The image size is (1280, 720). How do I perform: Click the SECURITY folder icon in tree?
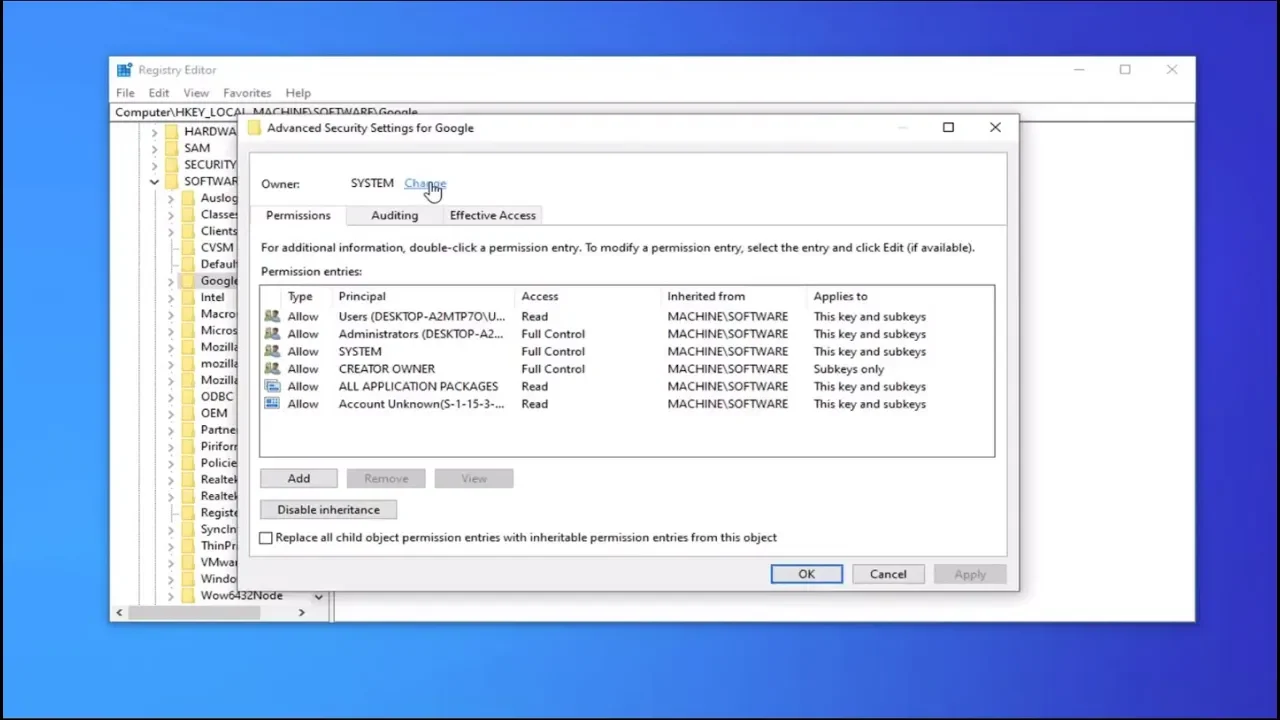[171, 165]
